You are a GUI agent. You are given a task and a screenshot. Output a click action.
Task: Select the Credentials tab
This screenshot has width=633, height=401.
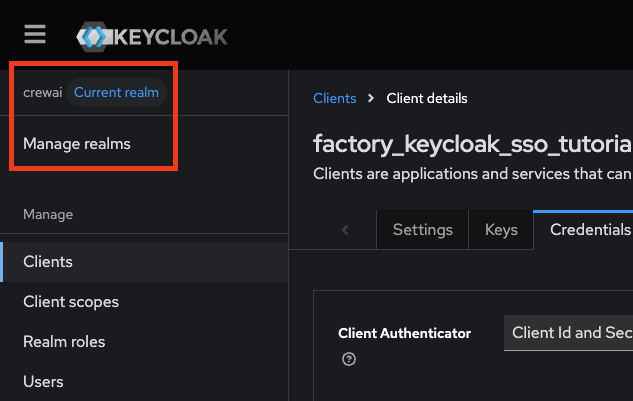point(583,230)
